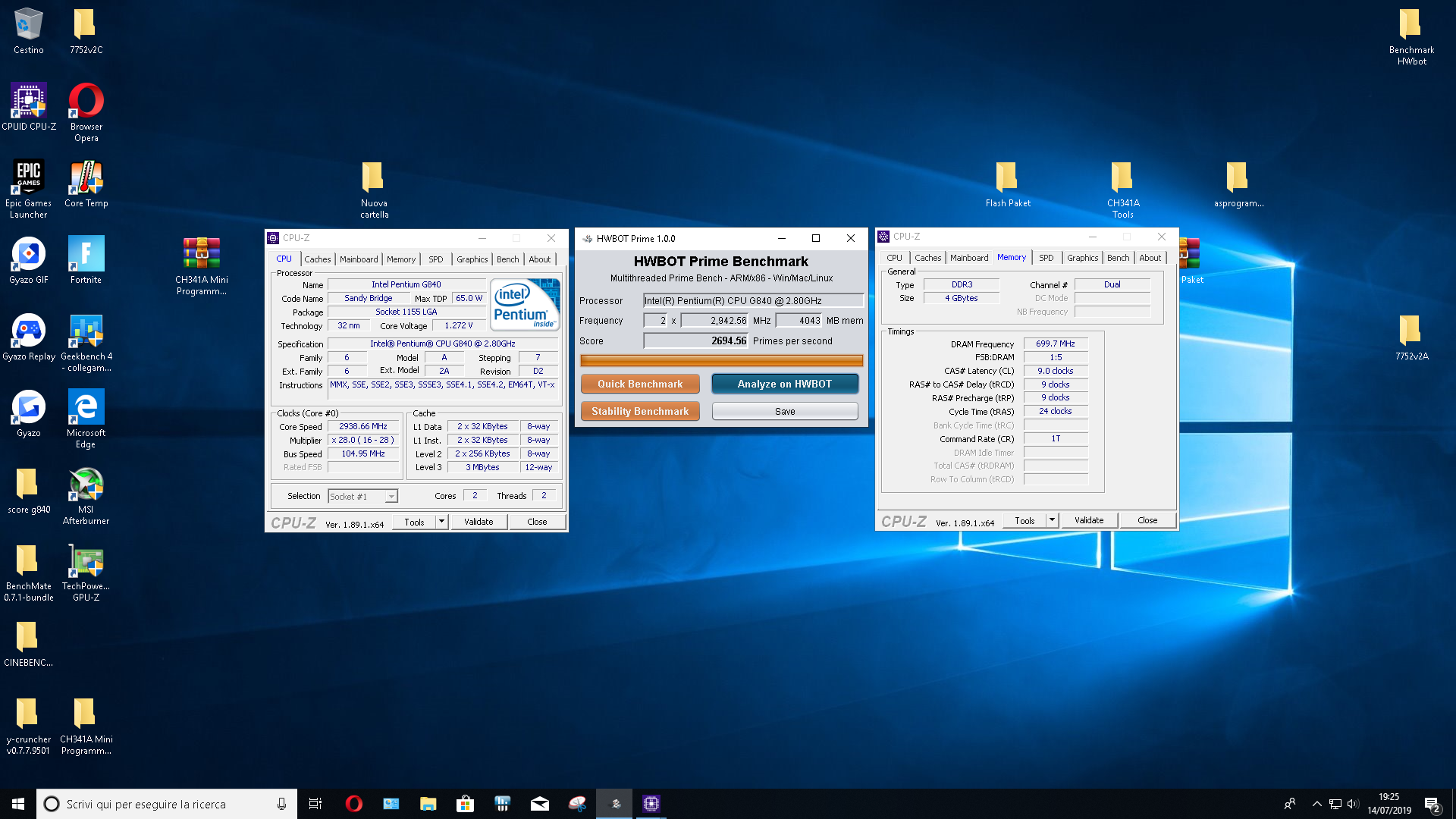Open the MSI Afterburner shortcut
Viewport: 1456px width, 819px height.
(x=86, y=494)
